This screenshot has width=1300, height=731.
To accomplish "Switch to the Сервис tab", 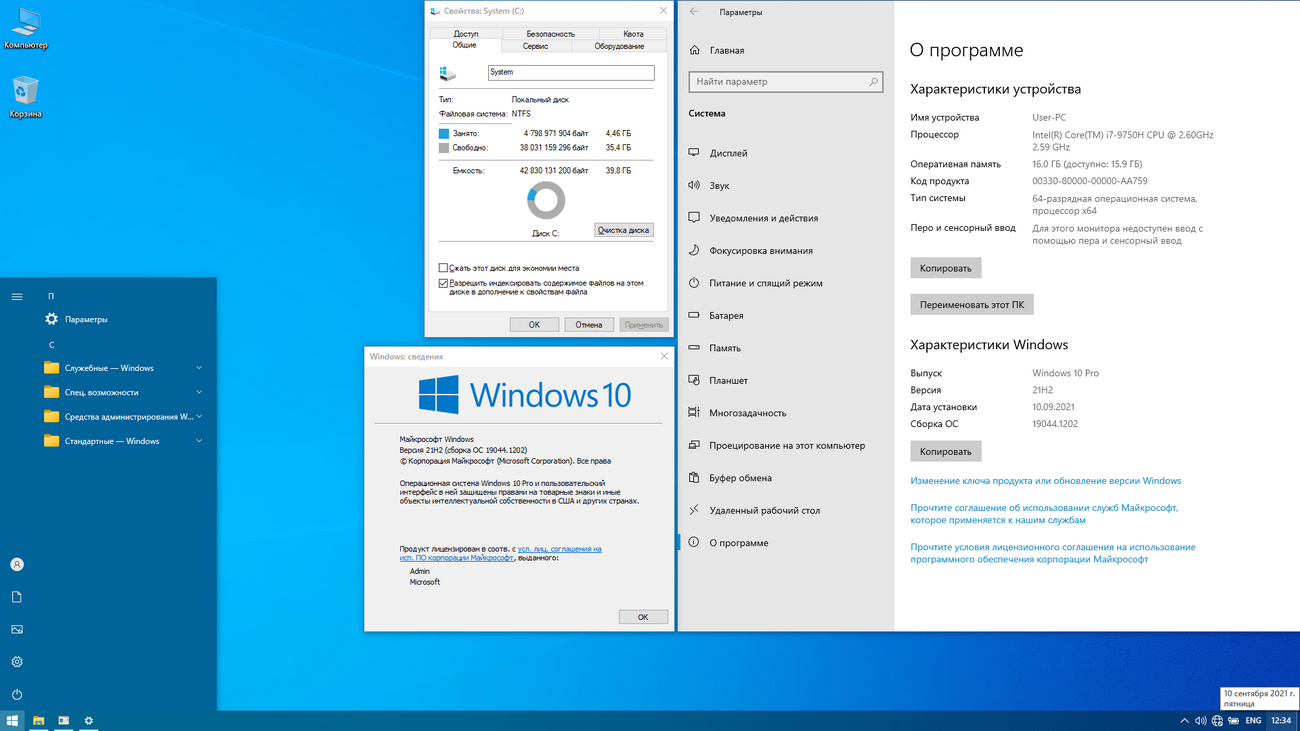I will pyautogui.click(x=535, y=46).
